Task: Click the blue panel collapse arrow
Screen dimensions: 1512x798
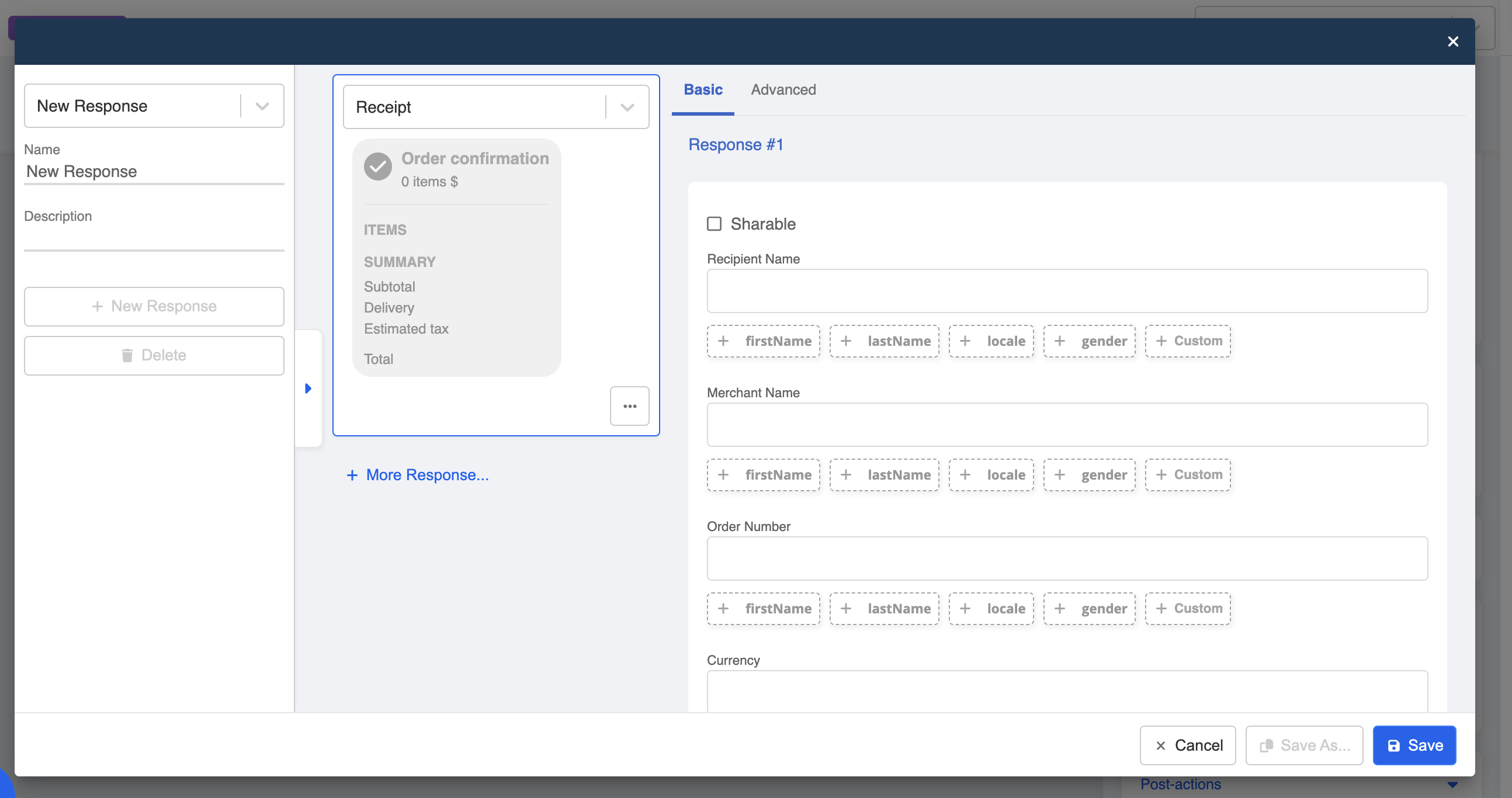Action: click(x=308, y=388)
